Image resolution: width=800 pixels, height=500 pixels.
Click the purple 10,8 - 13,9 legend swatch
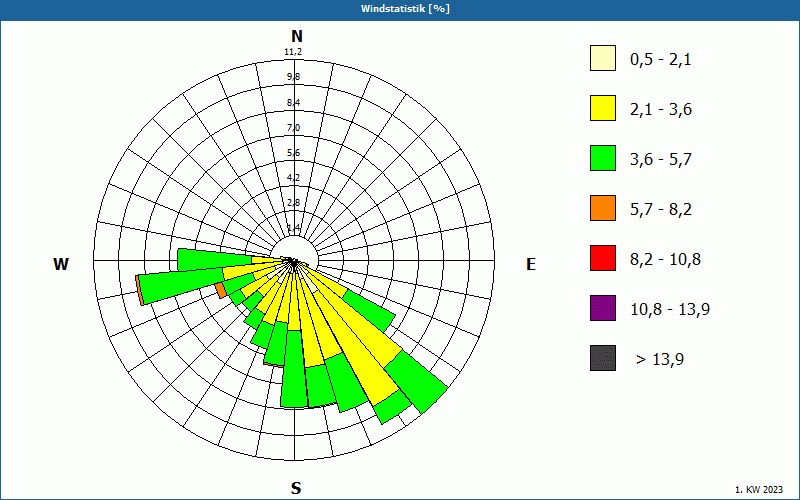[603, 308]
